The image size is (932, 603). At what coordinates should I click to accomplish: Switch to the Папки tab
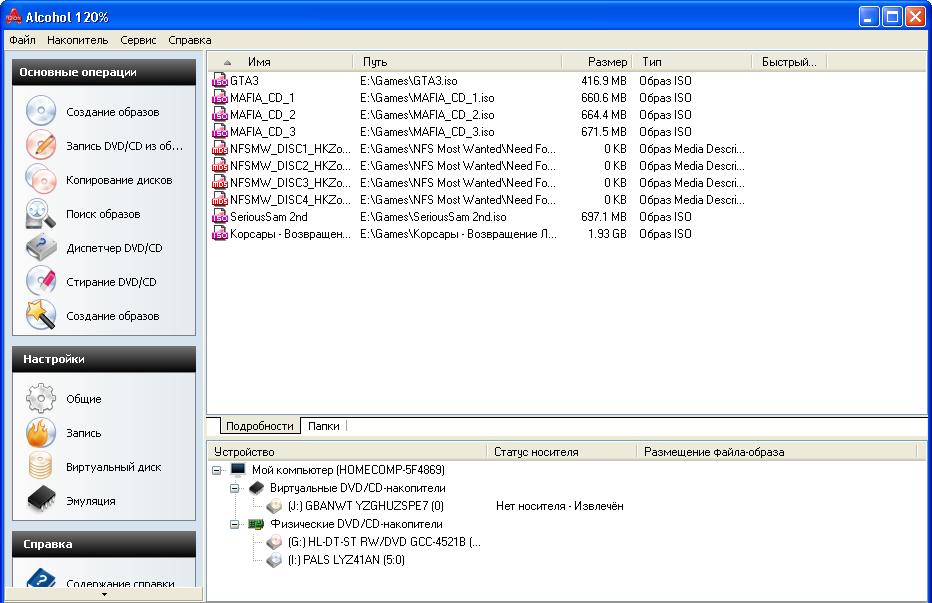tap(323, 426)
